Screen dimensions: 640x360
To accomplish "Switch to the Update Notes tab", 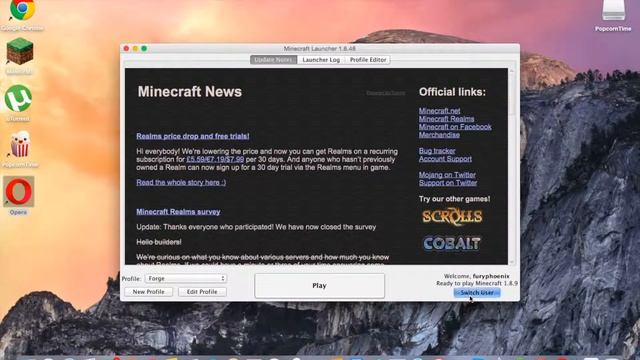I will click(273, 60).
